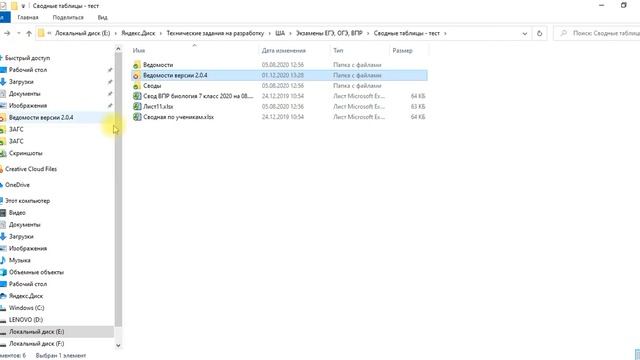This screenshot has height=360, width=640.
Task: Expand quick access toolbar customize arrow
Action: click(x=23, y=6)
